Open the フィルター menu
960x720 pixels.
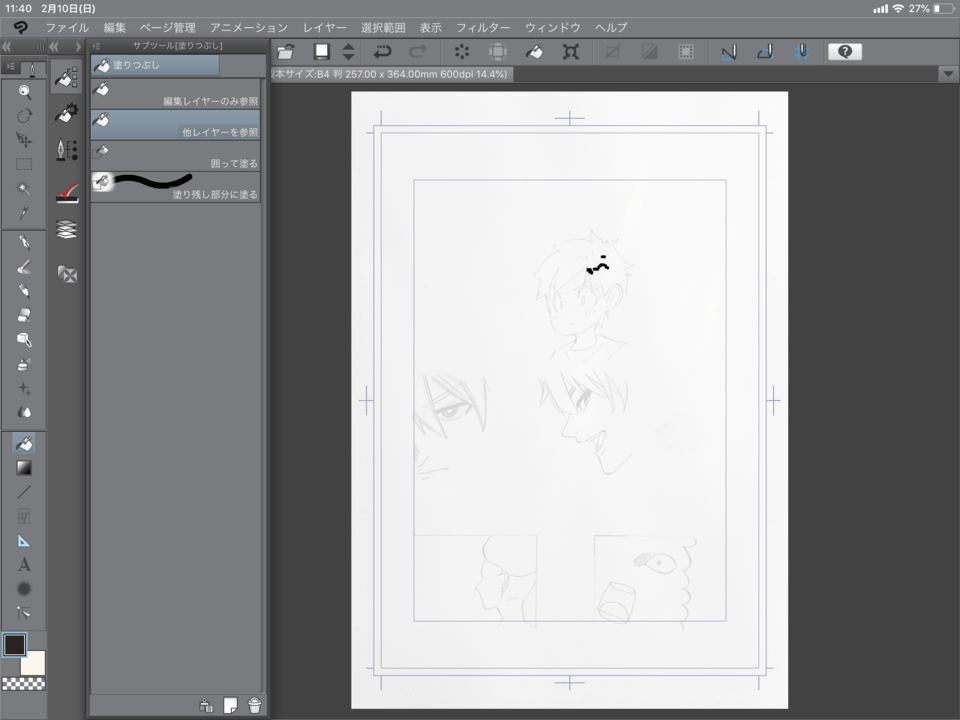point(483,28)
